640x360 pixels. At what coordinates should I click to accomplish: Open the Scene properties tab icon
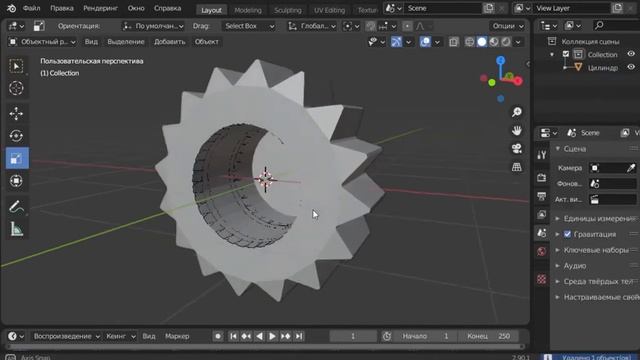click(542, 233)
